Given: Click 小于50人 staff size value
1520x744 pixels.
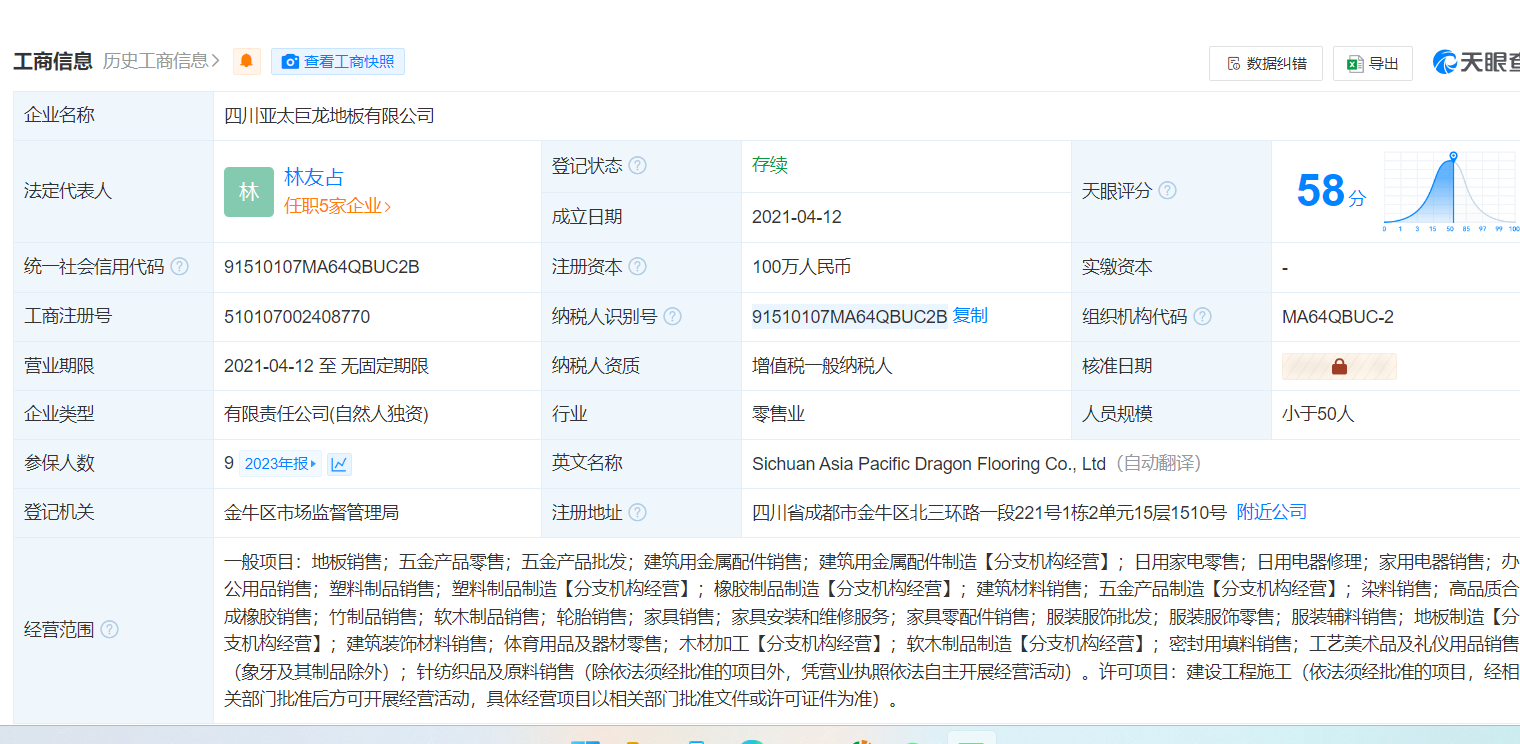Looking at the screenshot, I should [x=1318, y=414].
